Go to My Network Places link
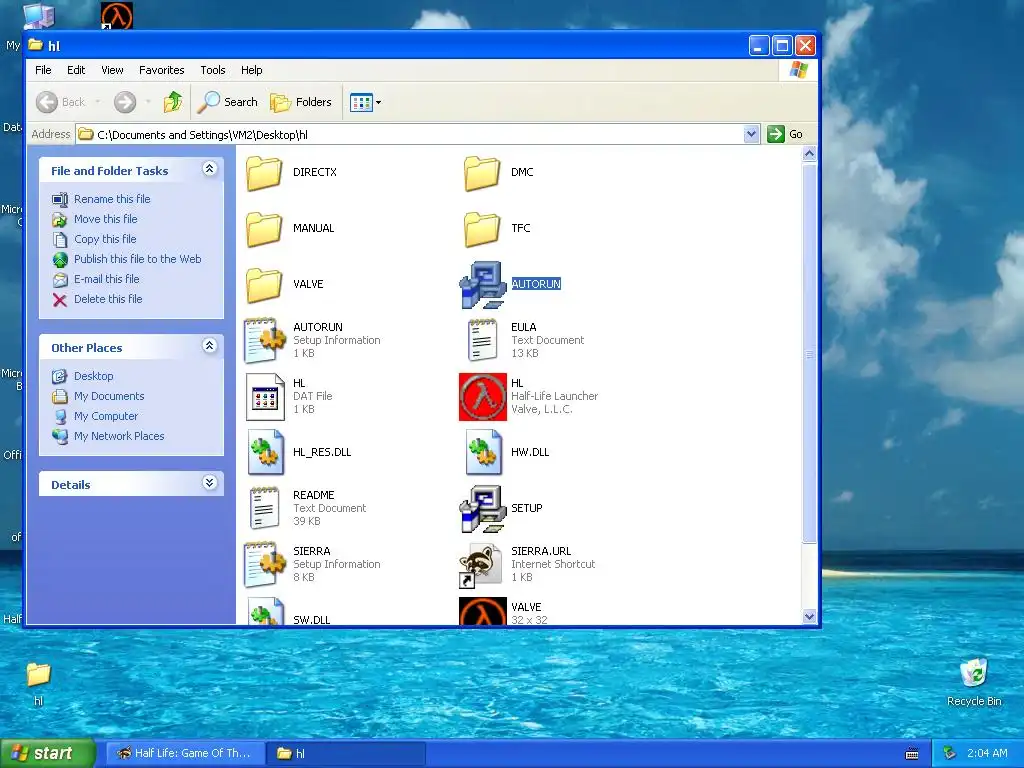1024x768 pixels. point(119,436)
